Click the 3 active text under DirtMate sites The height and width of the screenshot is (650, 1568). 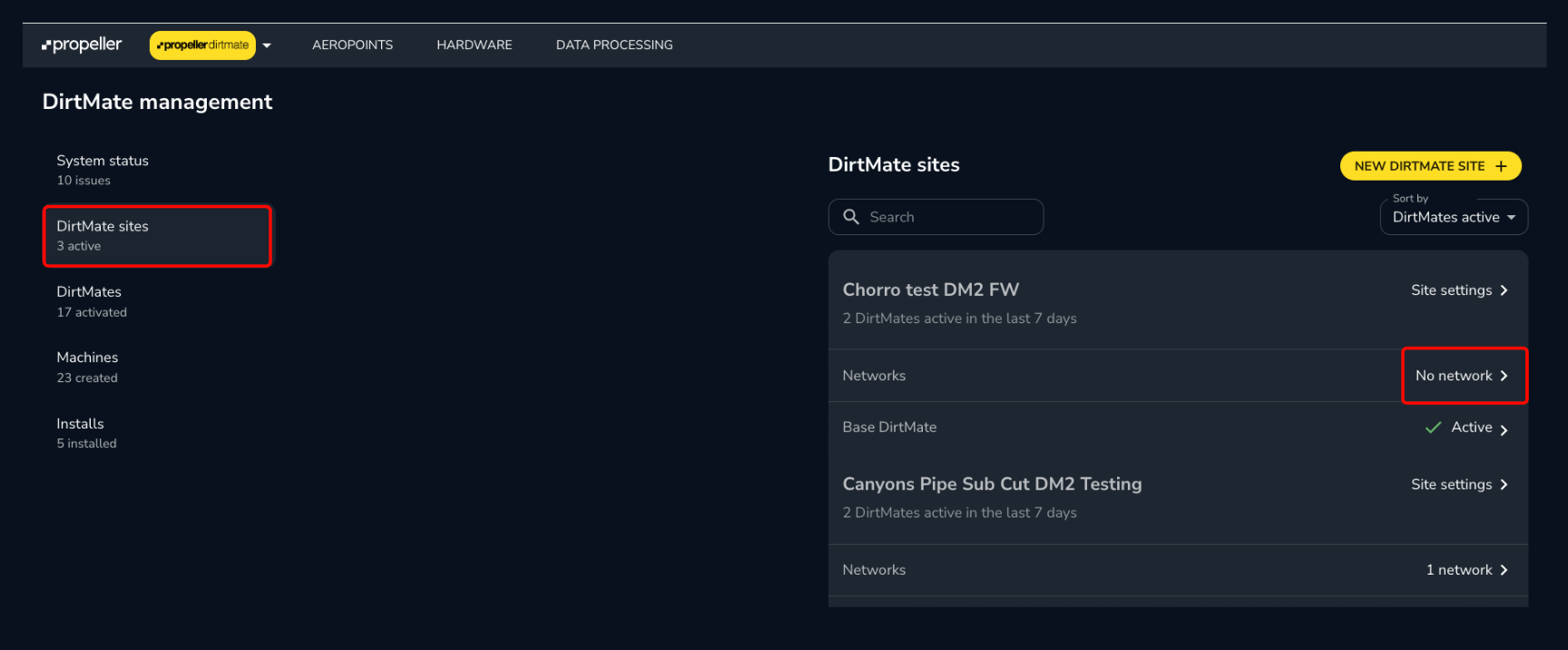click(x=78, y=246)
